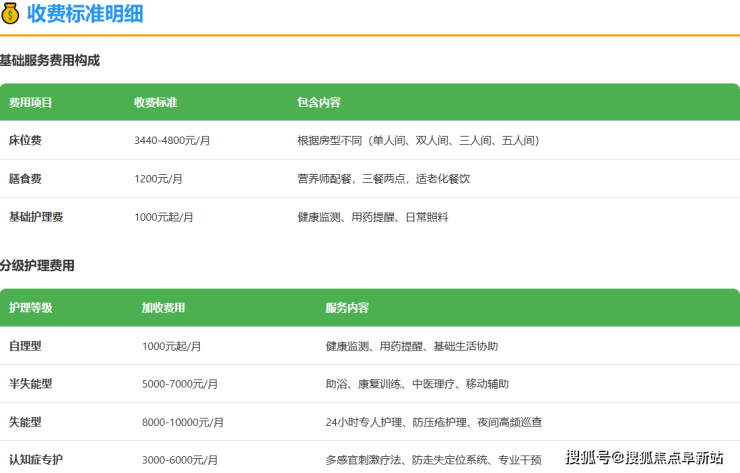Select the 失能型 care level label
Screen dimensions: 740x473
[25, 422]
